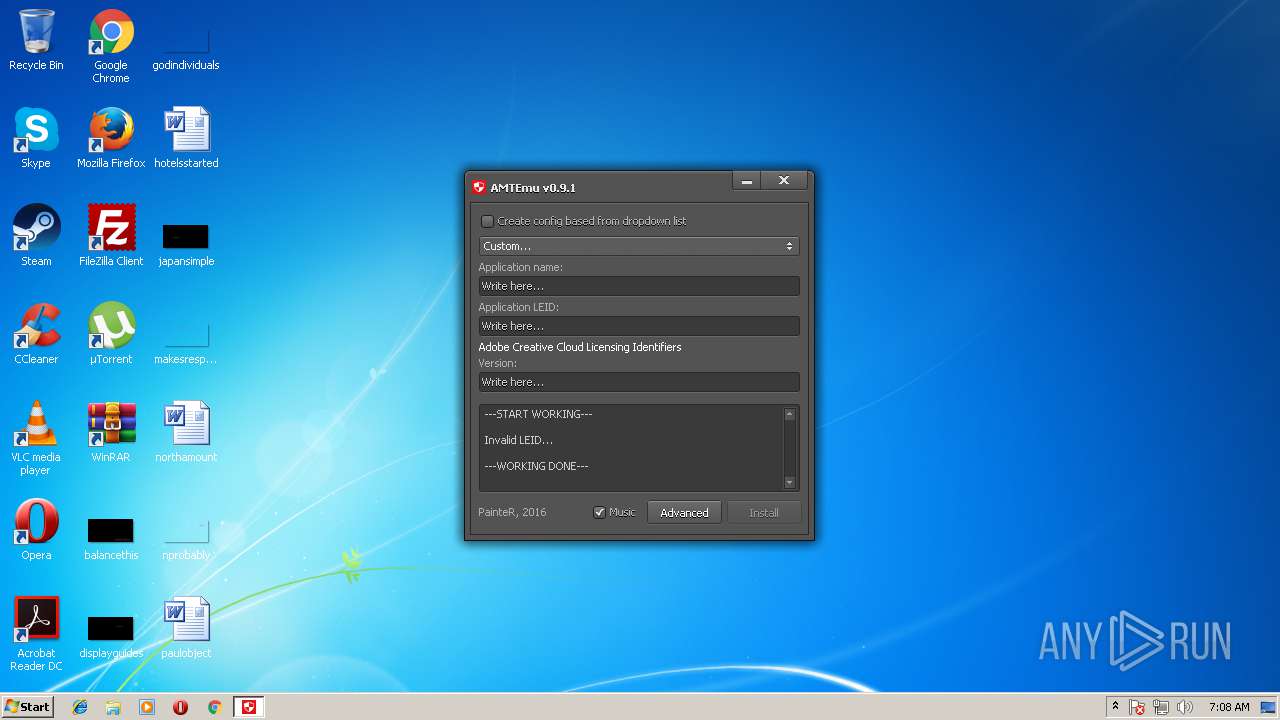Viewport: 1280px width, 720px height.
Task: Launch the Acrobat Reader DC shortcut
Action: coord(36,634)
